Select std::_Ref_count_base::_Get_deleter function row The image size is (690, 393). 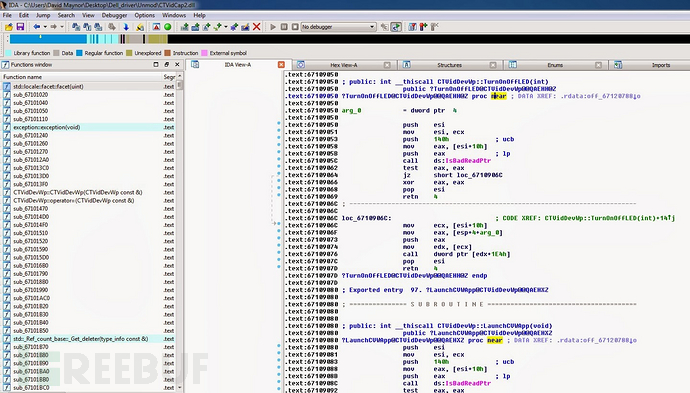click(x=88, y=339)
